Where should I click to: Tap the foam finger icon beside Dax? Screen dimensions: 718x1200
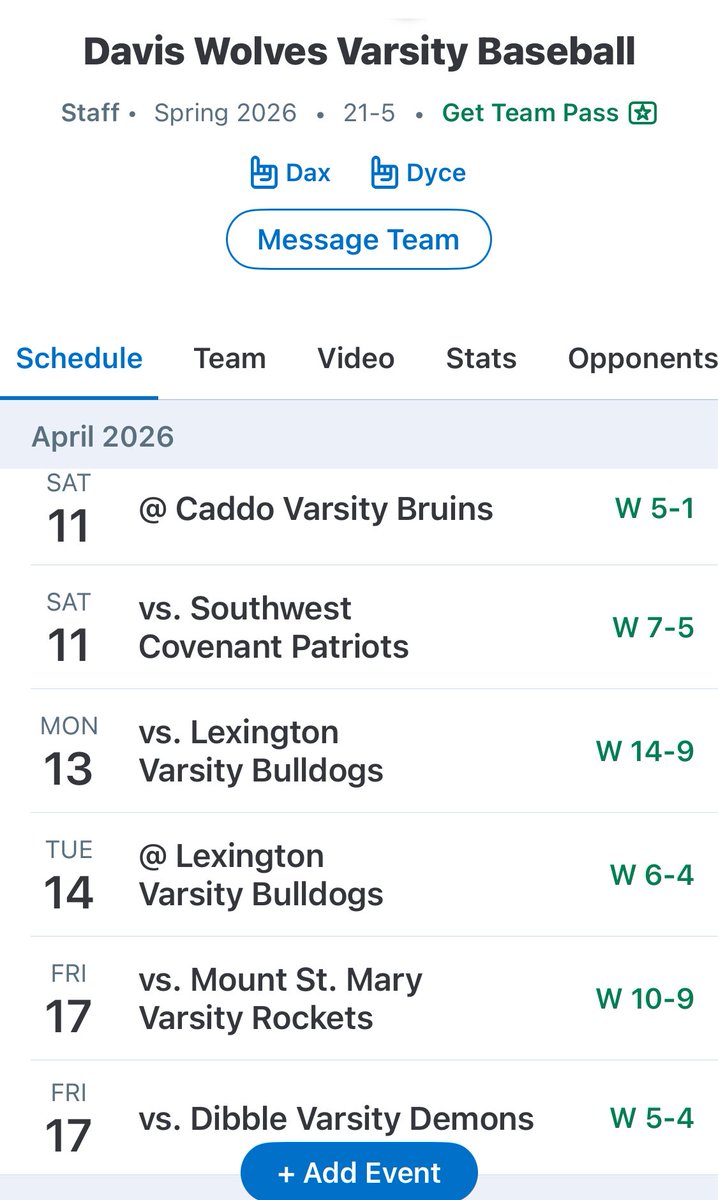click(x=263, y=173)
